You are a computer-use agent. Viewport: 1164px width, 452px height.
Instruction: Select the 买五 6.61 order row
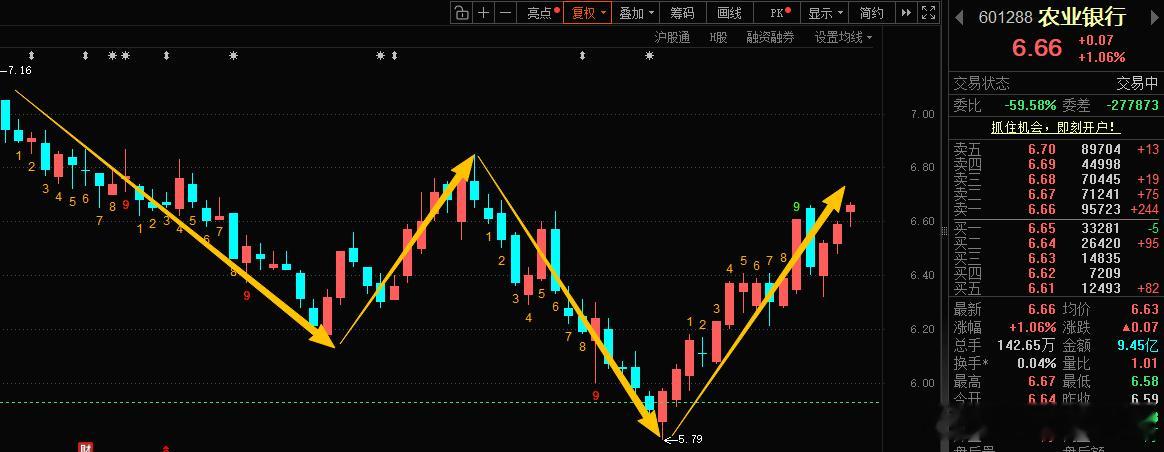click(x=1056, y=288)
